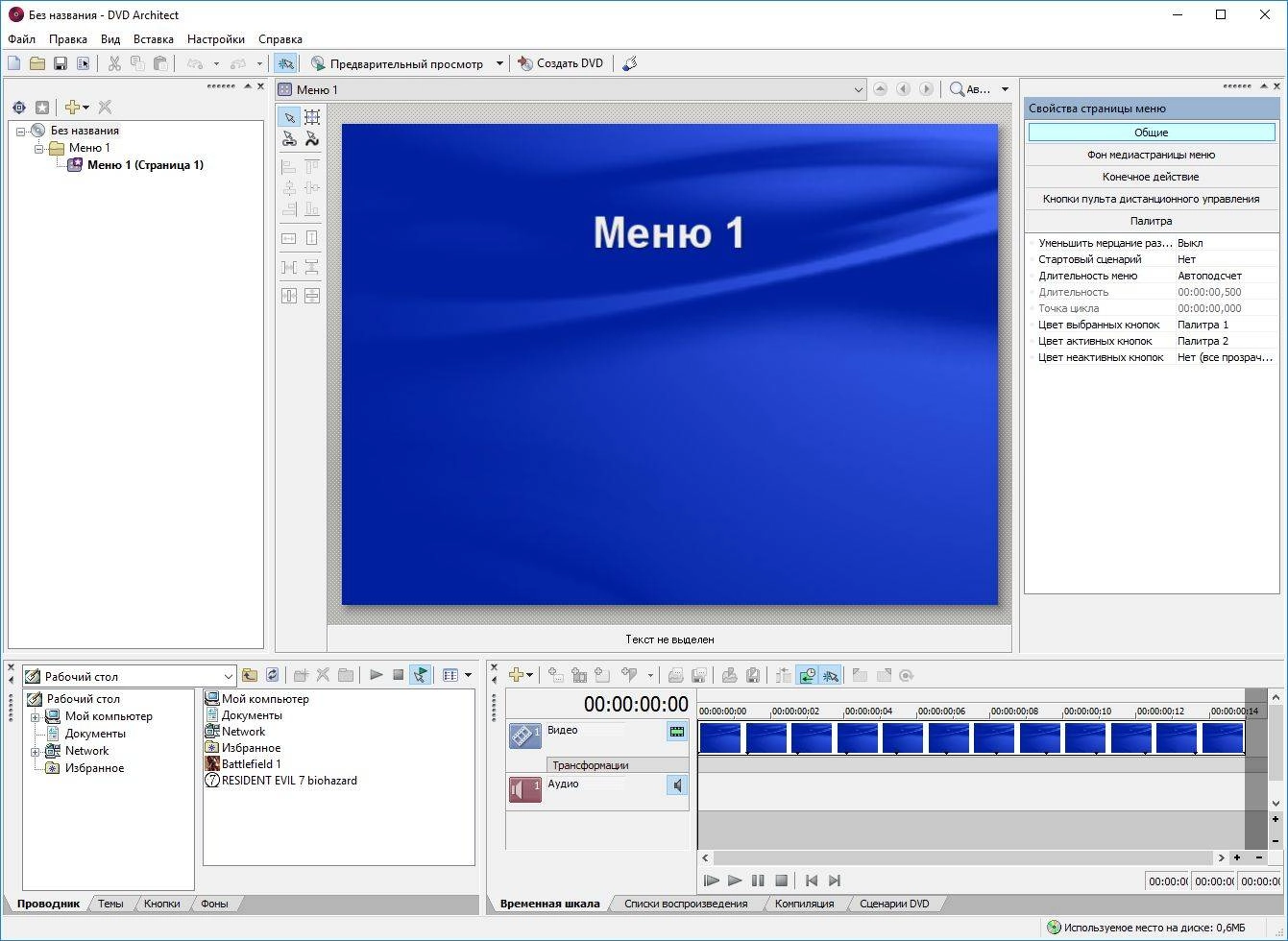Save the project with the floppy disk icon

click(x=60, y=63)
